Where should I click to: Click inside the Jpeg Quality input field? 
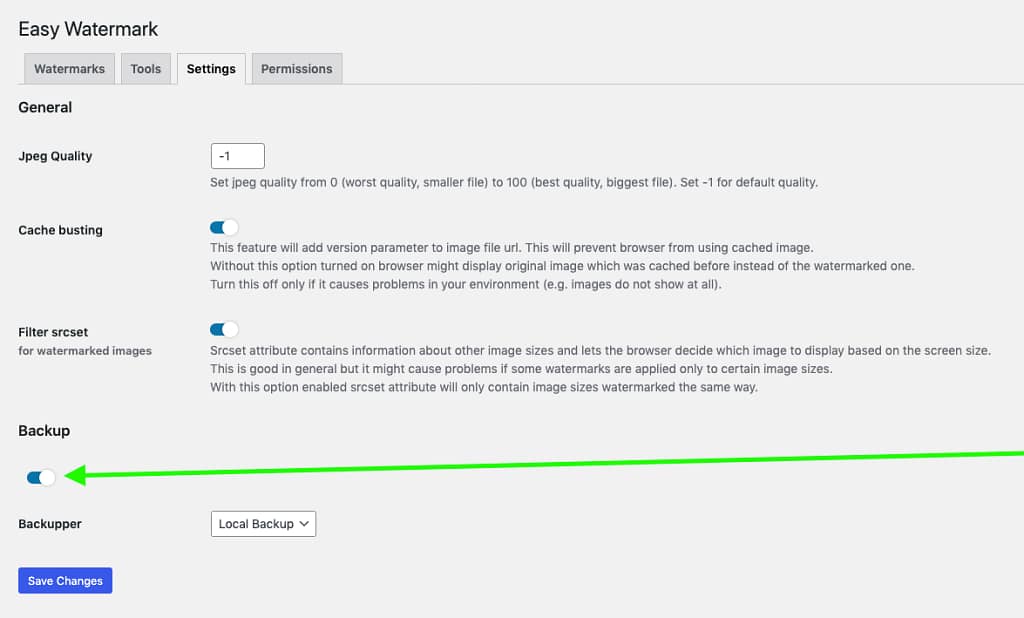click(x=237, y=155)
